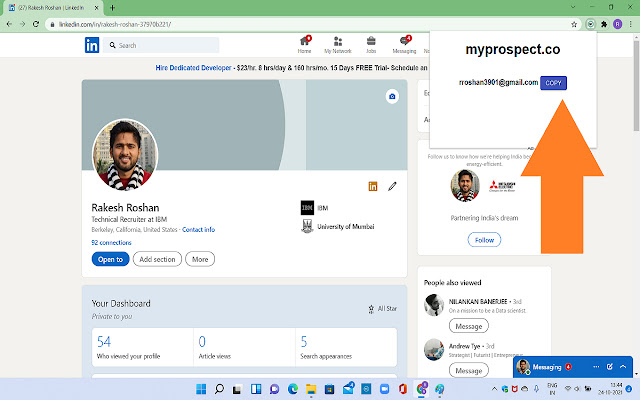Open the My Network page icon
This screenshot has width=640, height=400.
(338, 43)
